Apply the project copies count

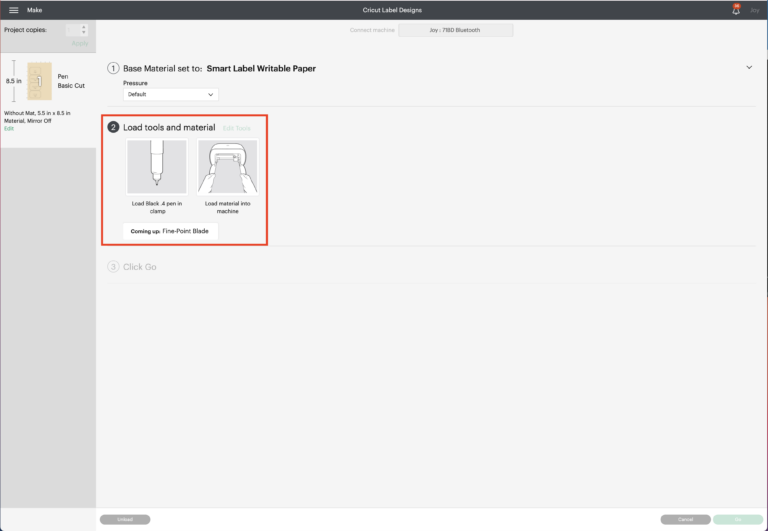coord(79,44)
